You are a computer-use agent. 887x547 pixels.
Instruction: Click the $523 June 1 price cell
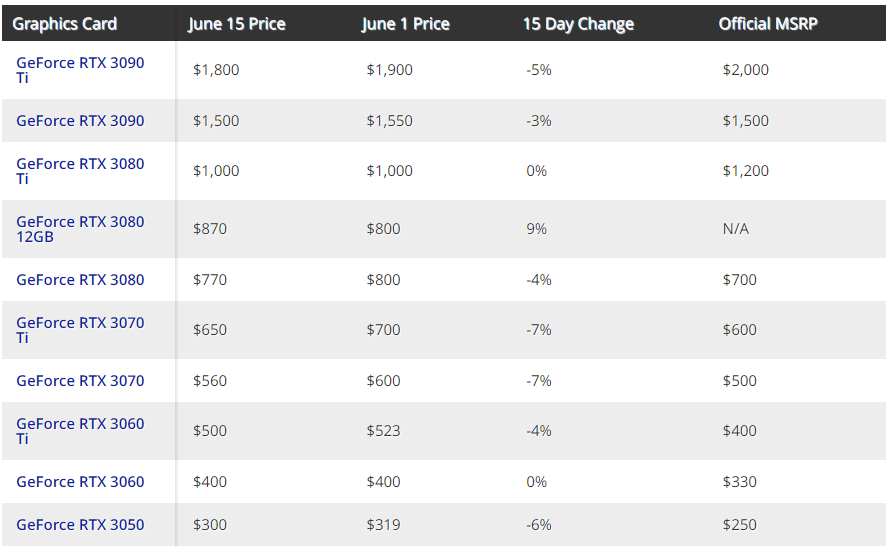coord(383,431)
